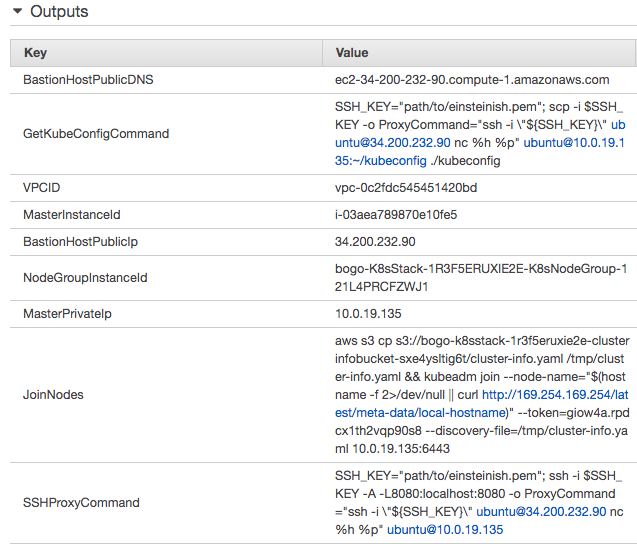The height and width of the screenshot is (554, 637).
Task: Open ubuntu@34.200.232.90 link in SSHProxyCommand
Action: click(541, 512)
